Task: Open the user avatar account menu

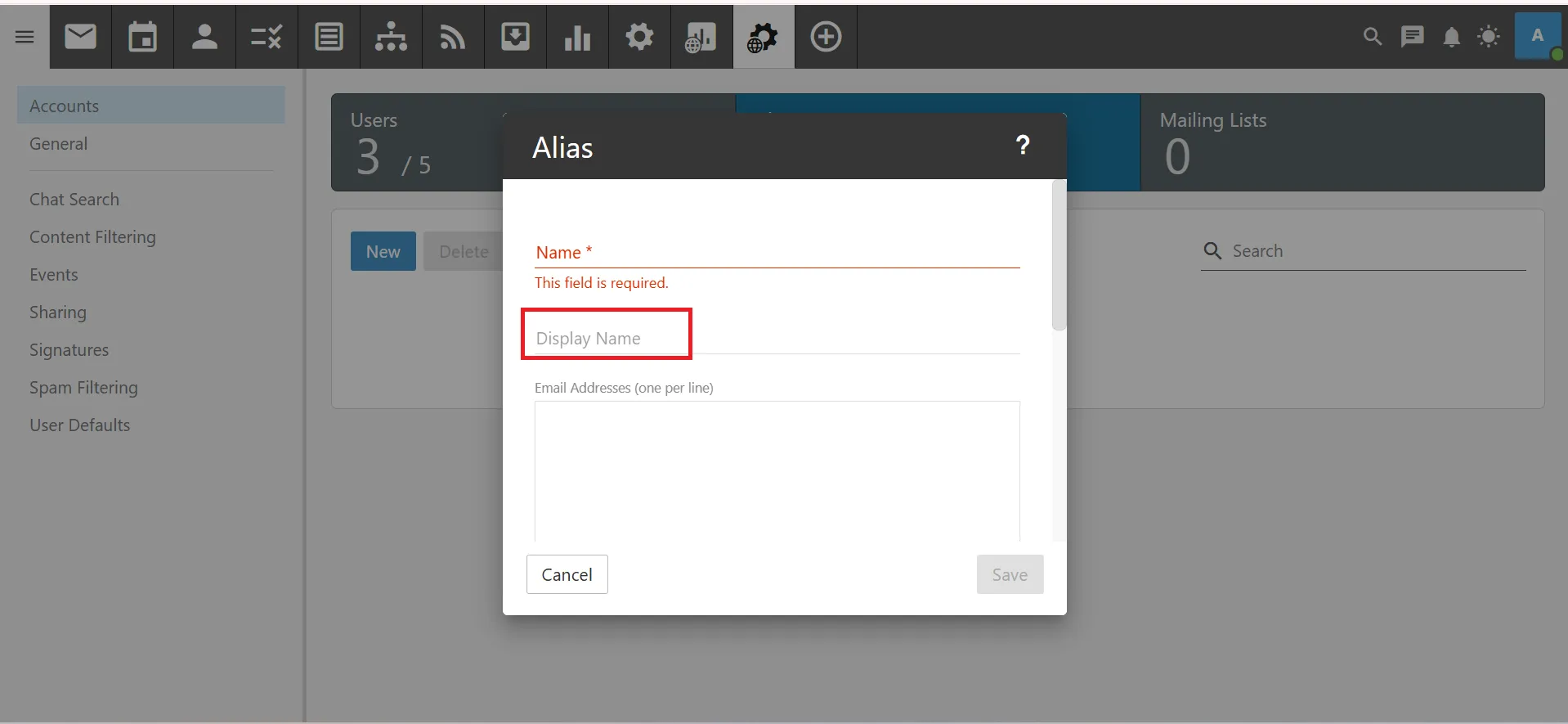Action: [1537, 37]
